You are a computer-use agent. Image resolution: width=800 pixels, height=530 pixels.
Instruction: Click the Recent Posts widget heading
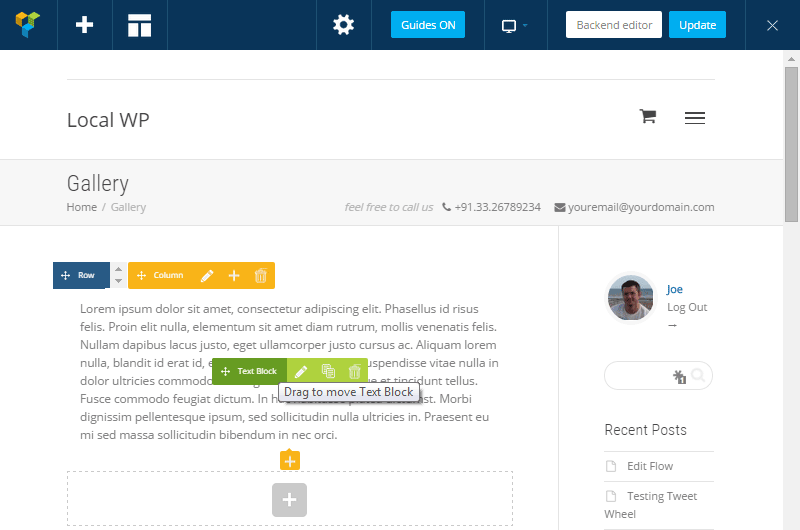(645, 430)
